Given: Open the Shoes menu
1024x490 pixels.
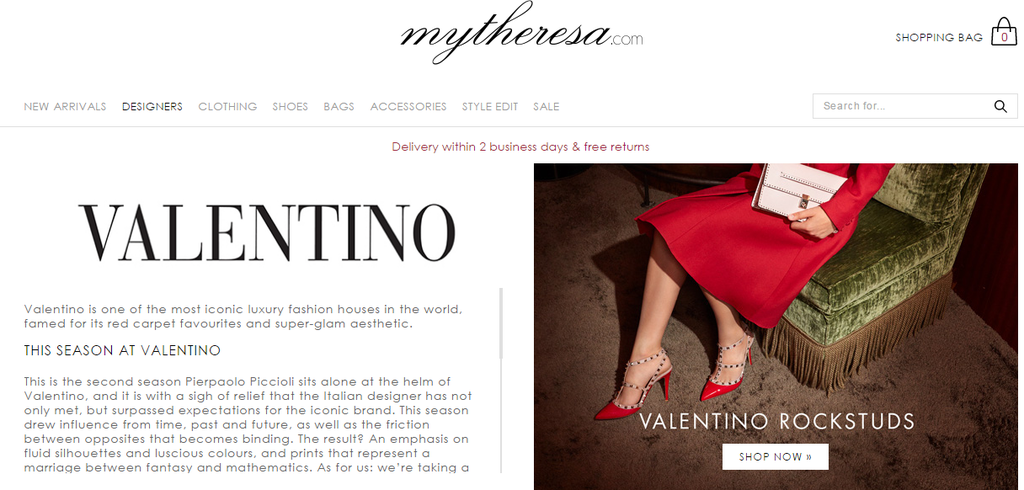Looking at the screenshot, I should 290,106.
